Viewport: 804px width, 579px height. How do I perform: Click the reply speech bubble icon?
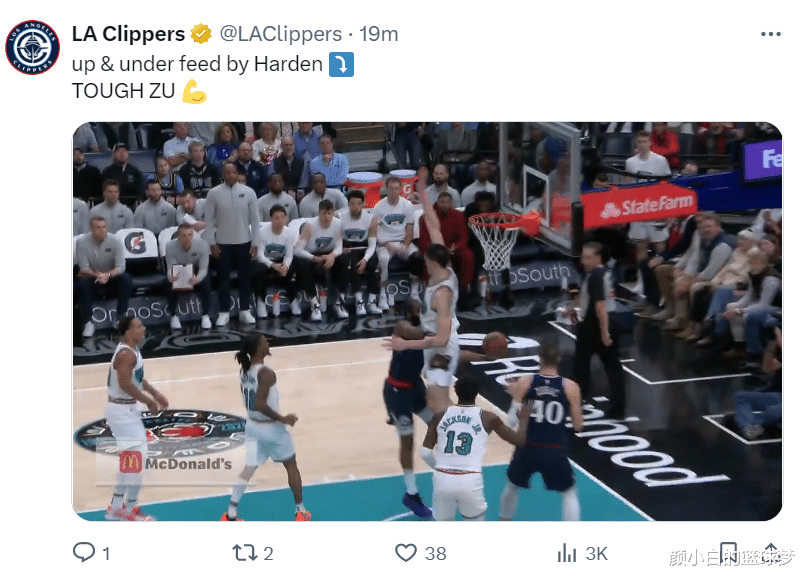[84, 552]
